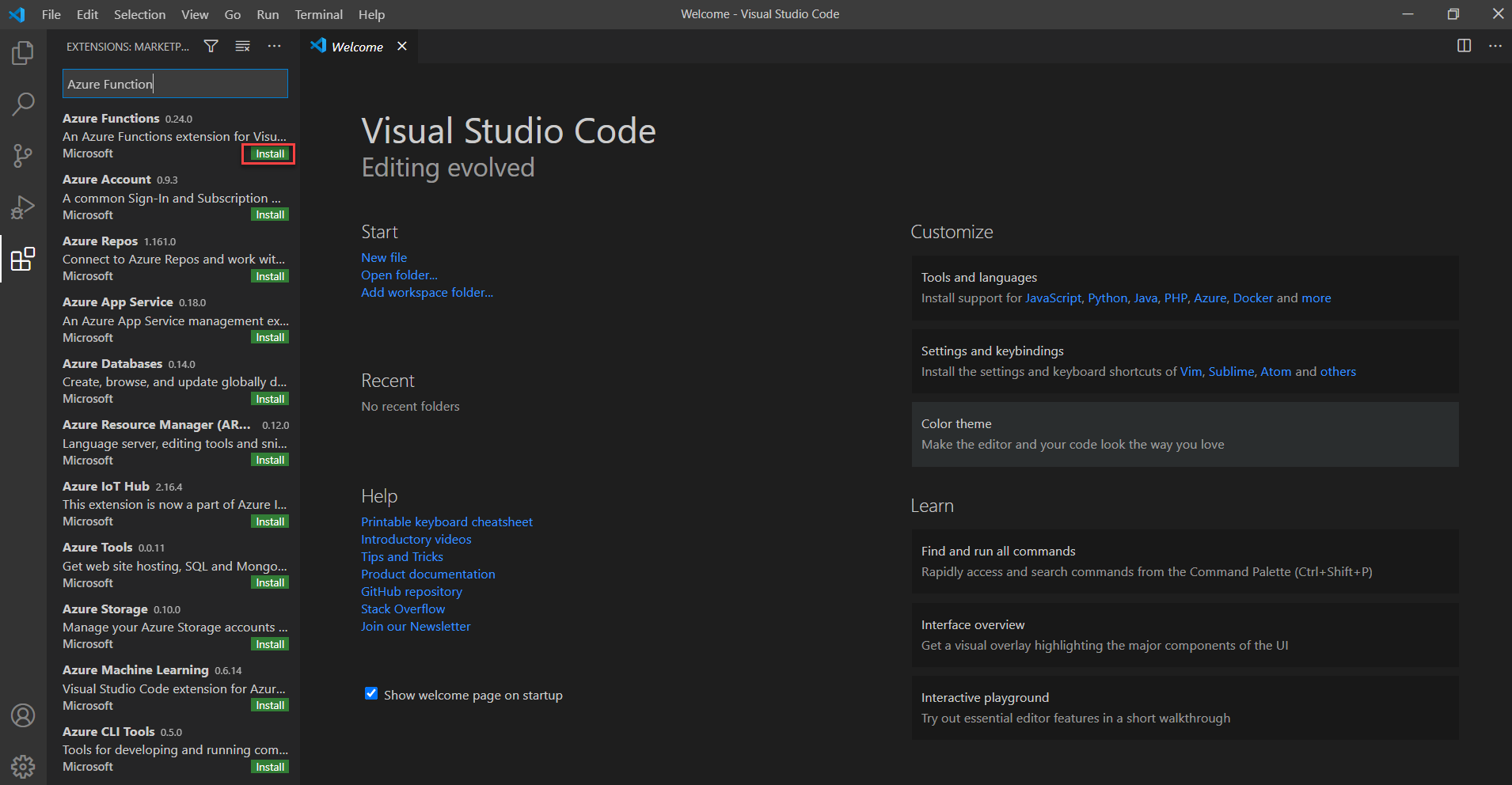Open the Color theme card
Image resolution: width=1512 pixels, height=785 pixels.
click(x=1185, y=434)
